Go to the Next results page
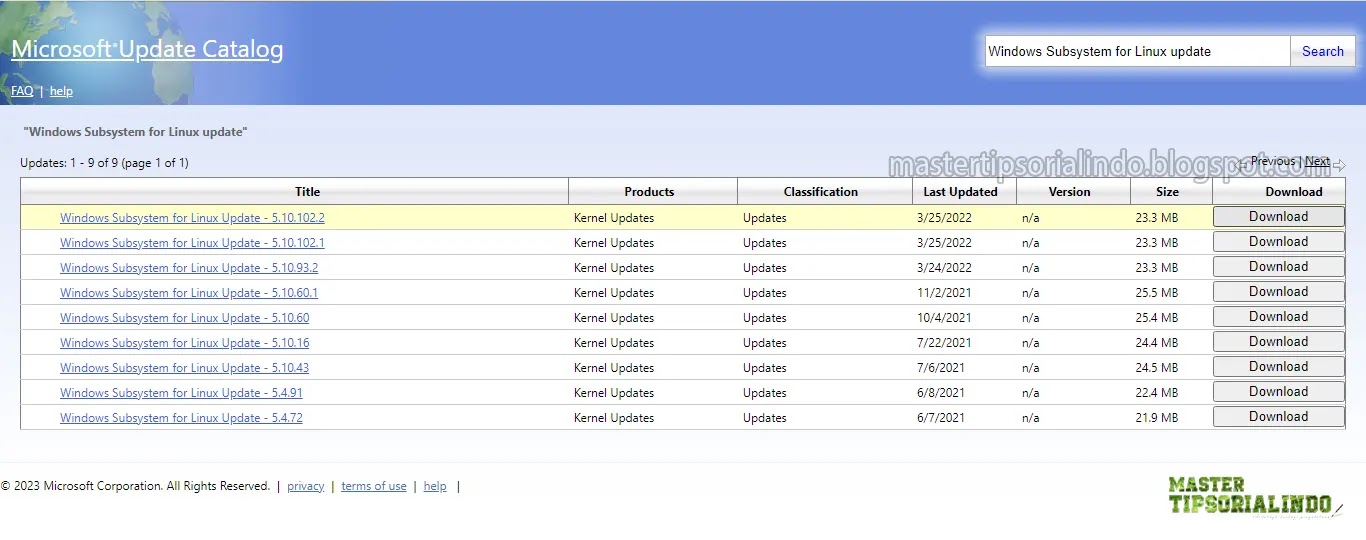Image resolution: width=1366 pixels, height=540 pixels. (x=1317, y=161)
